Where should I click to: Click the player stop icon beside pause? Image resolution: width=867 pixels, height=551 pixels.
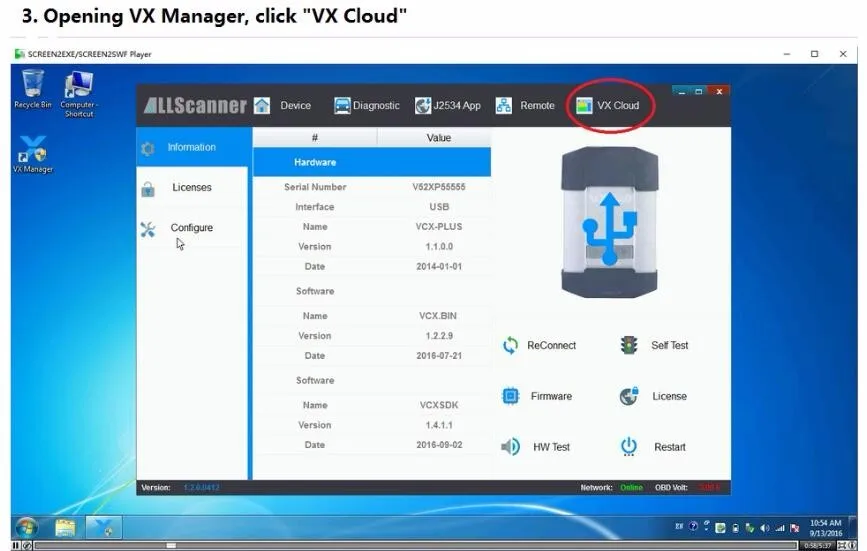27,546
